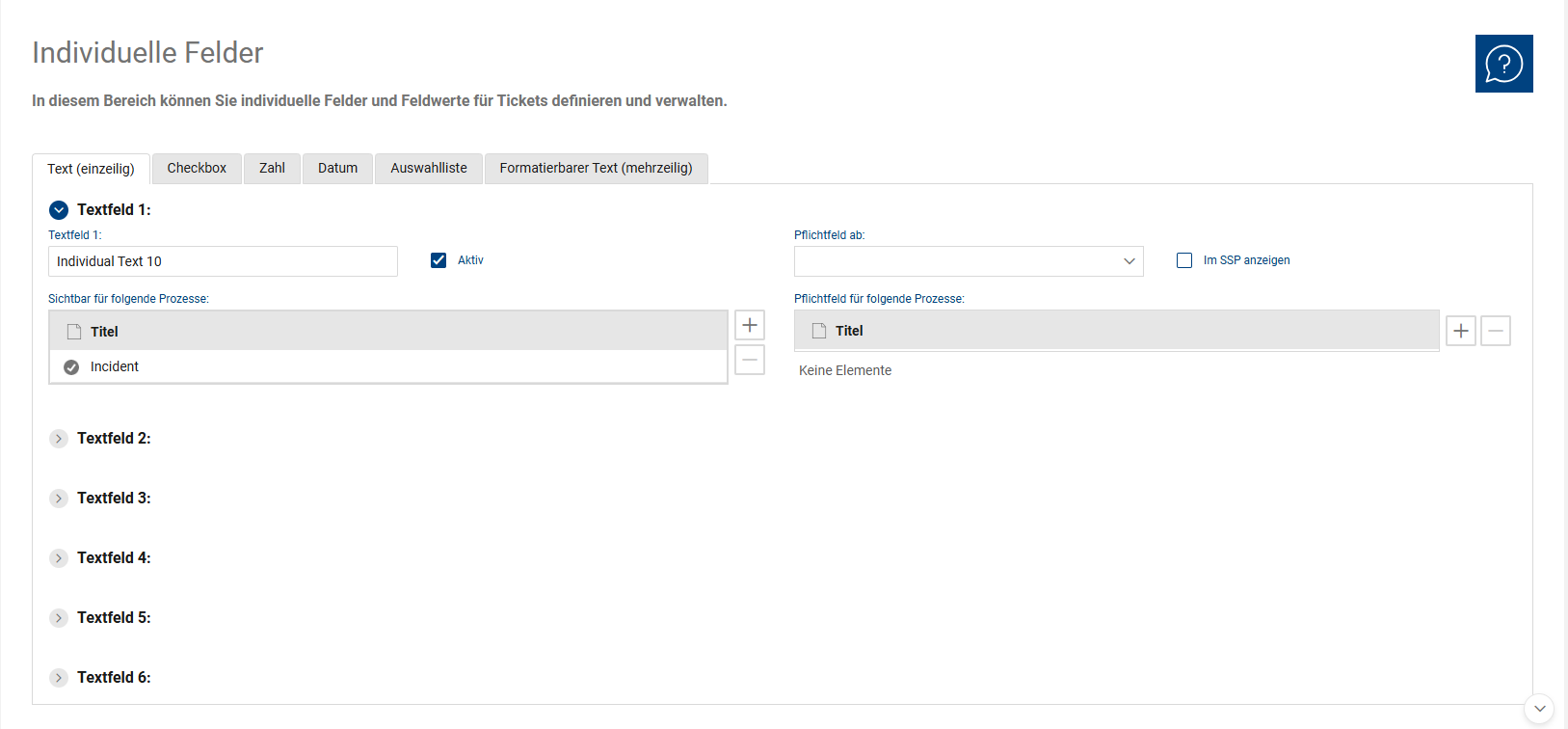
Task: Click the Textfeld 5: heading text
Action: pos(114,617)
